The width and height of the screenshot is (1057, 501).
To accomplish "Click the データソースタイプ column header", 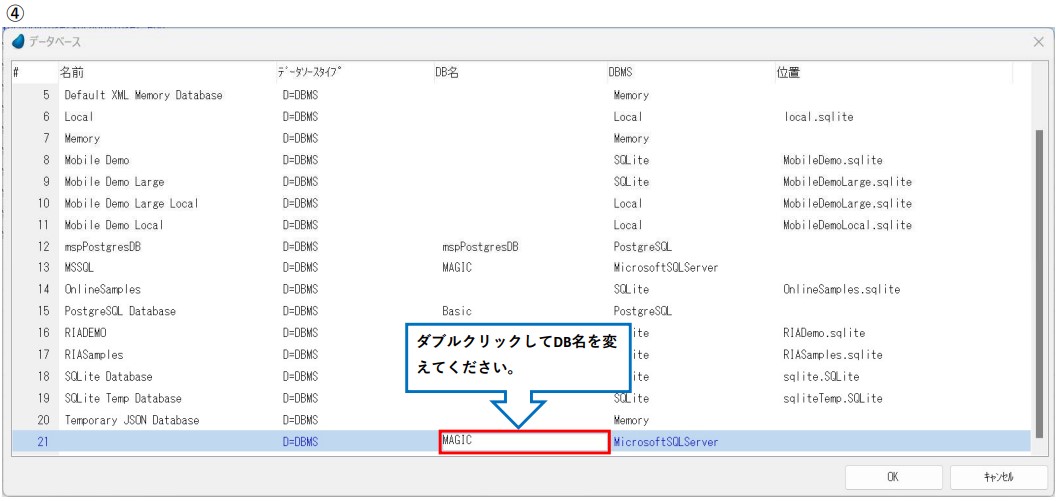I will click(x=312, y=73).
